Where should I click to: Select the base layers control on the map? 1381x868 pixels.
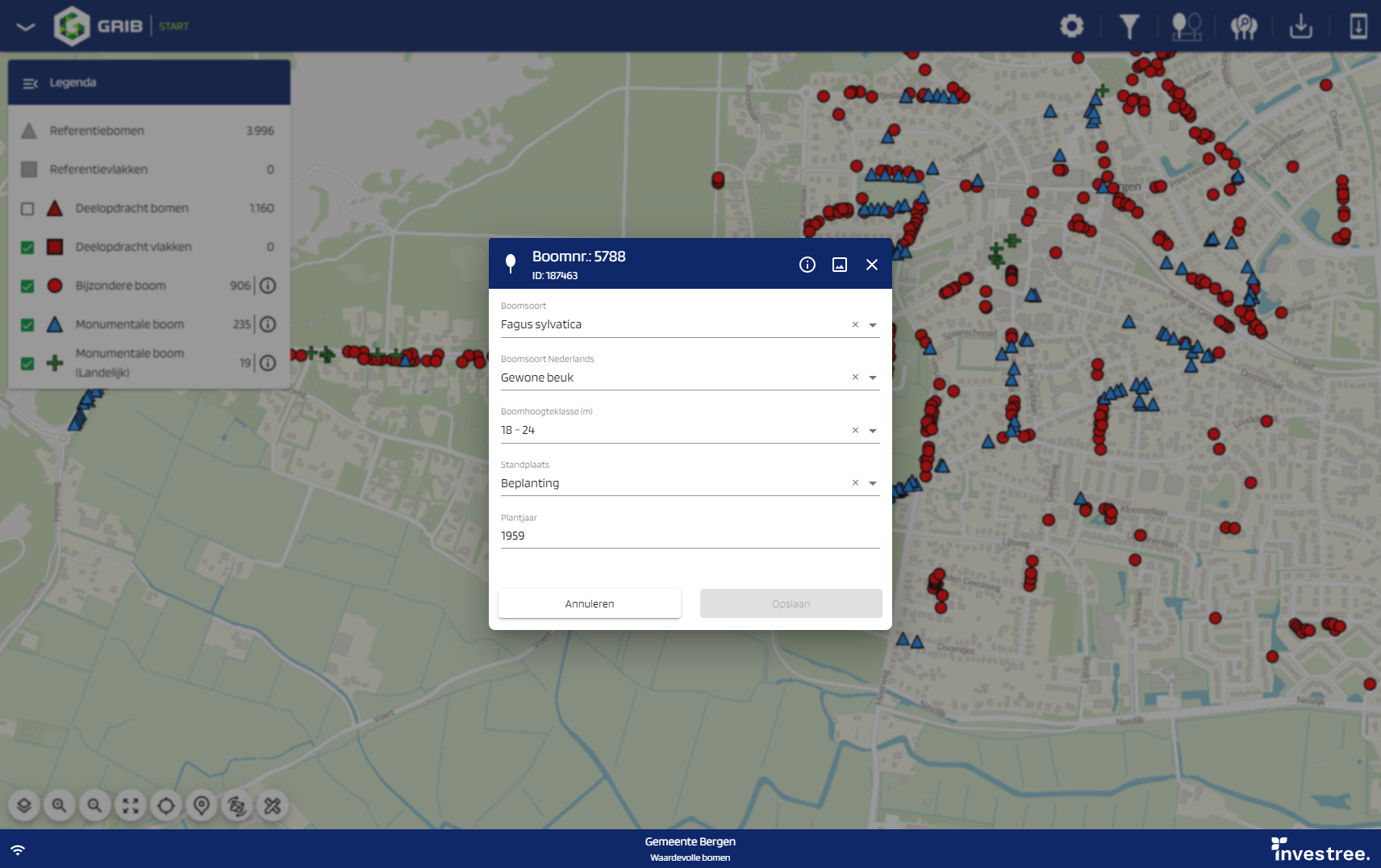pyautogui.click(x=24, y=804)
